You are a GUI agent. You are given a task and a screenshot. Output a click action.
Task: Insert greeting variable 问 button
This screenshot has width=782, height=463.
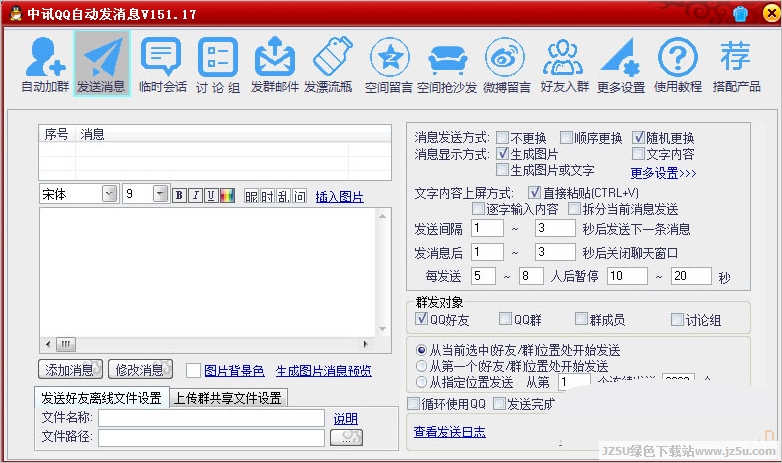tap(299, 196)
